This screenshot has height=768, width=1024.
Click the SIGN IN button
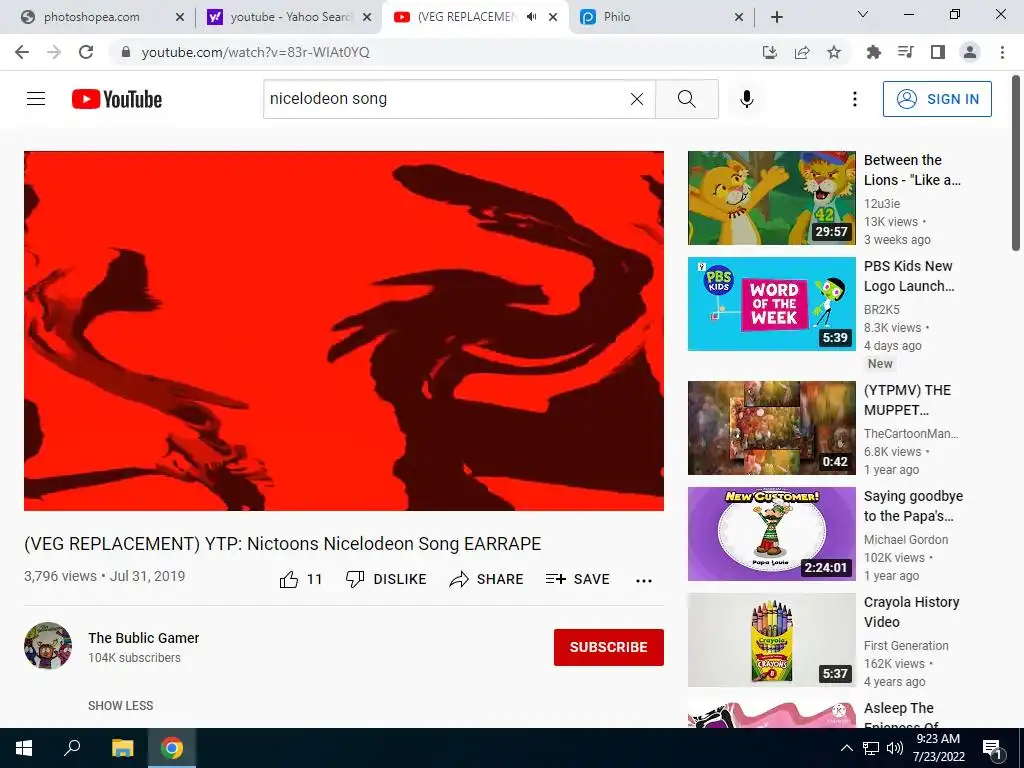(937, 99)
